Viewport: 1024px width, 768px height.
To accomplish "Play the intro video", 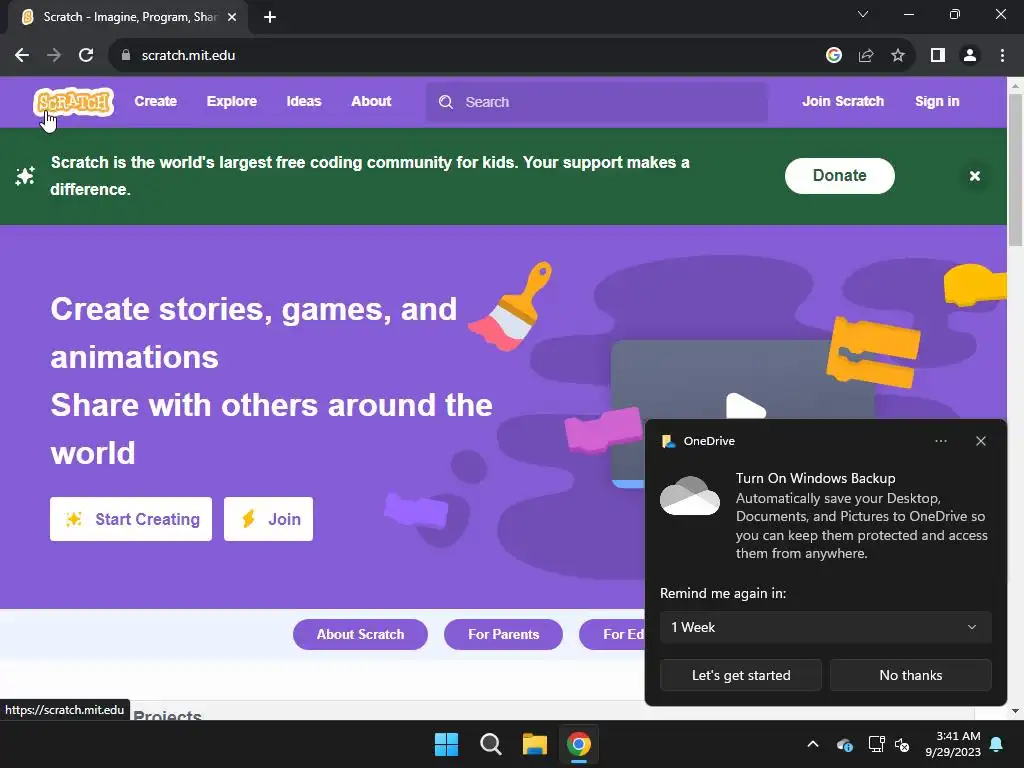I will pyautogui.click(x=745, y=408).
